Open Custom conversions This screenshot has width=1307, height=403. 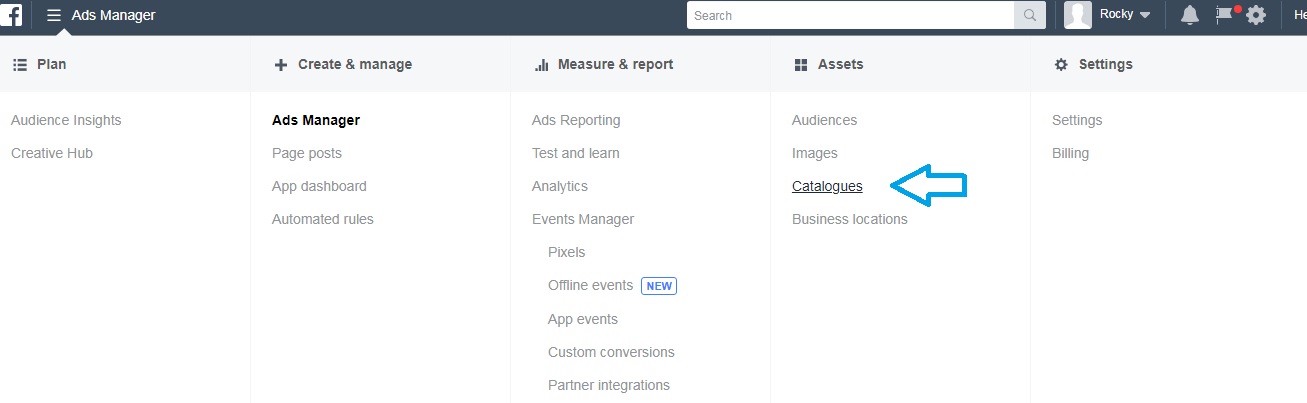click(x=611, y=352)
